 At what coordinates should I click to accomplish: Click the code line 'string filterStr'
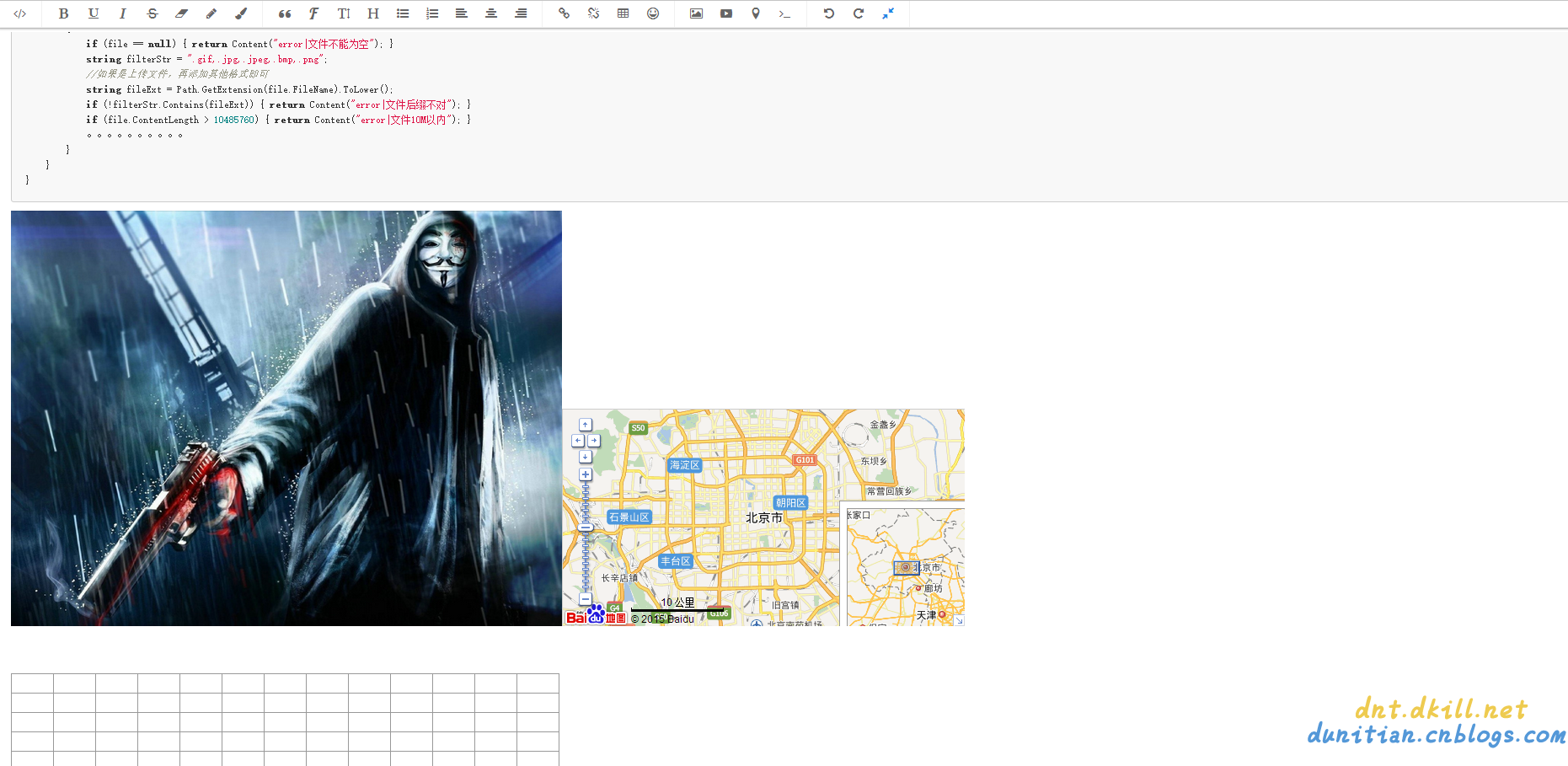click(x=206, y=59)
